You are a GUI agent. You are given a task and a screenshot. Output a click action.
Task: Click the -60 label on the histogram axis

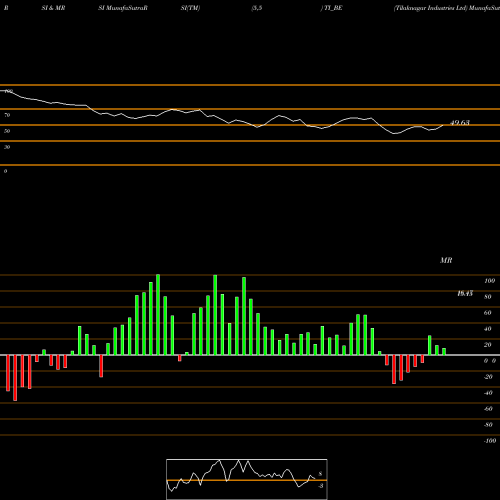[488, 409]
